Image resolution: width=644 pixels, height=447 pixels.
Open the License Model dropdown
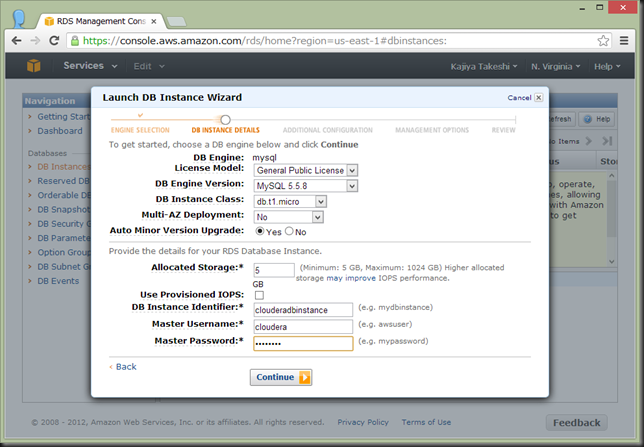306,170
